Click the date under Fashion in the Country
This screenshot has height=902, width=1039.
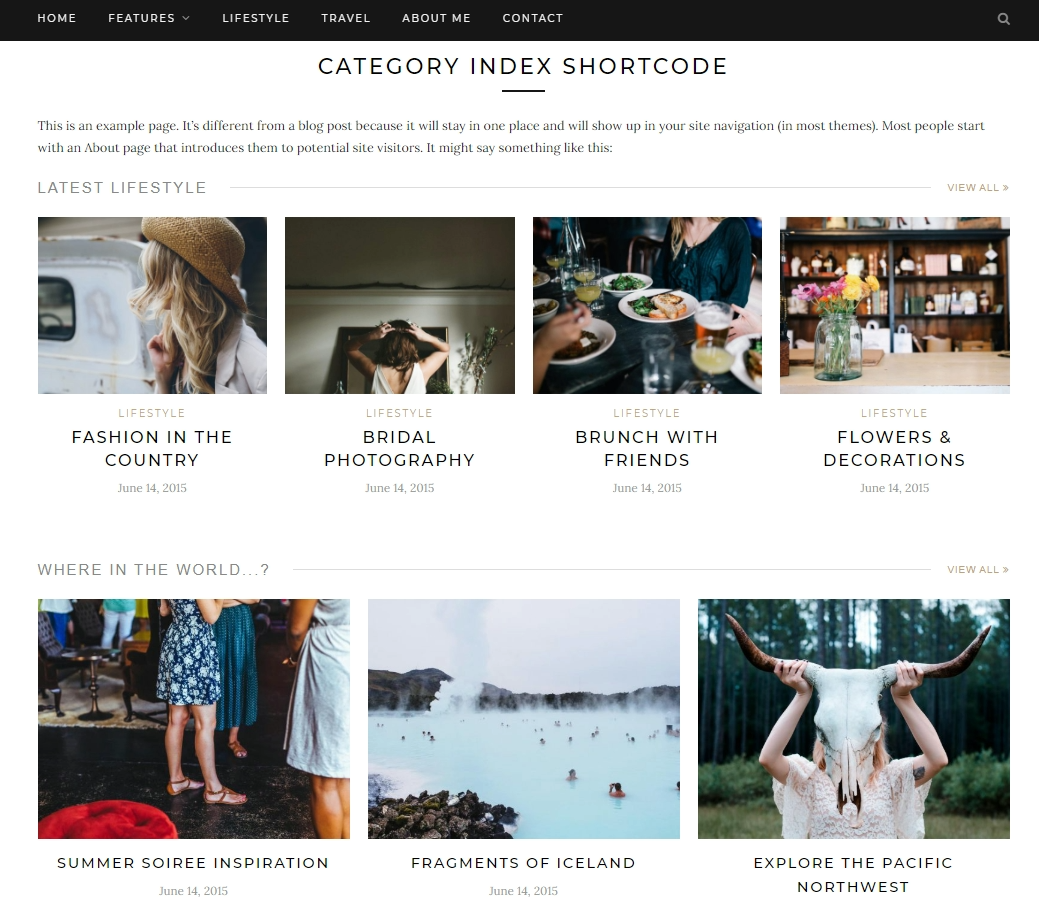(152, 488)
